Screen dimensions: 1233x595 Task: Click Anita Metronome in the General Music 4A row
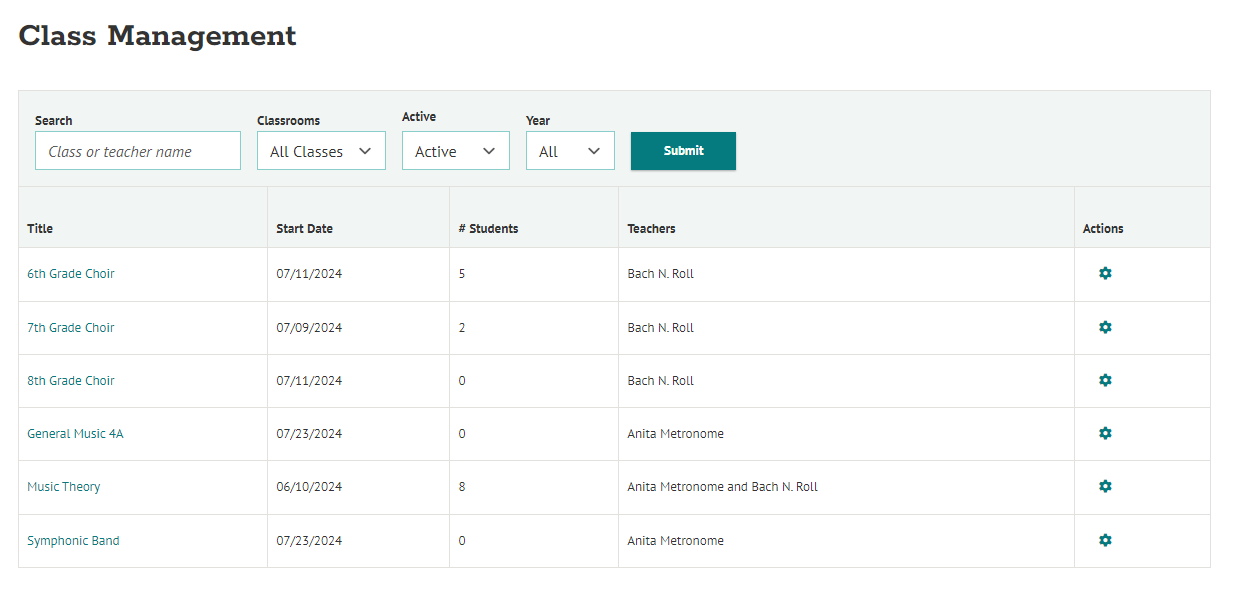[x=675, y=434]
